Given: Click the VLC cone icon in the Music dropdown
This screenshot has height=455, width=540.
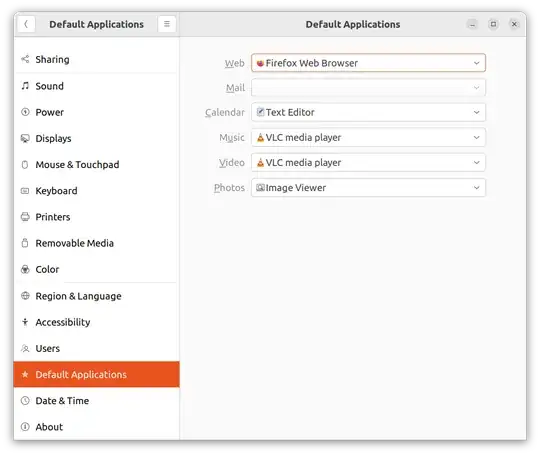Looking at the screenshot, I should click(x=260, y=137).
